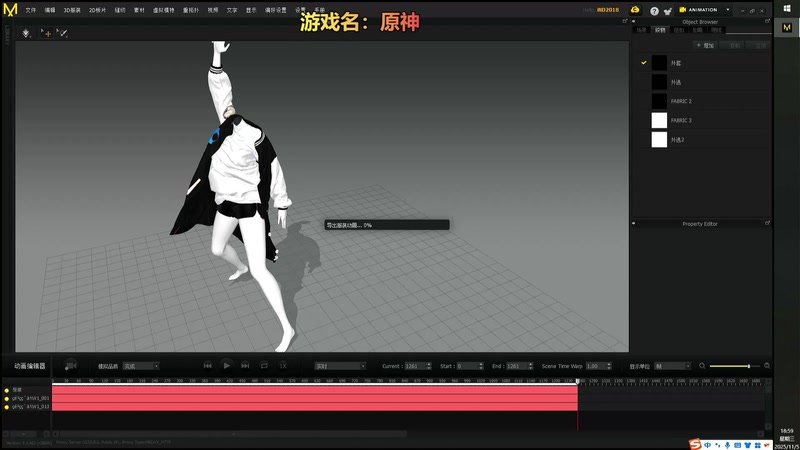This screenshot has width=800, height=450.
Task: Open the 缝纫 (Sewing) menu
Action: tap(120, 10)
